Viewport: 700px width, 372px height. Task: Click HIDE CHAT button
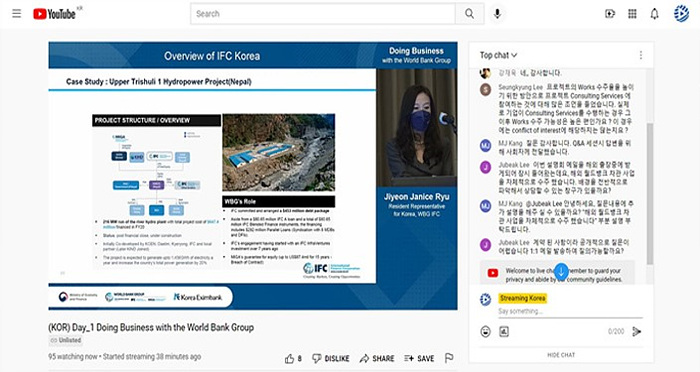pos(561,355)
